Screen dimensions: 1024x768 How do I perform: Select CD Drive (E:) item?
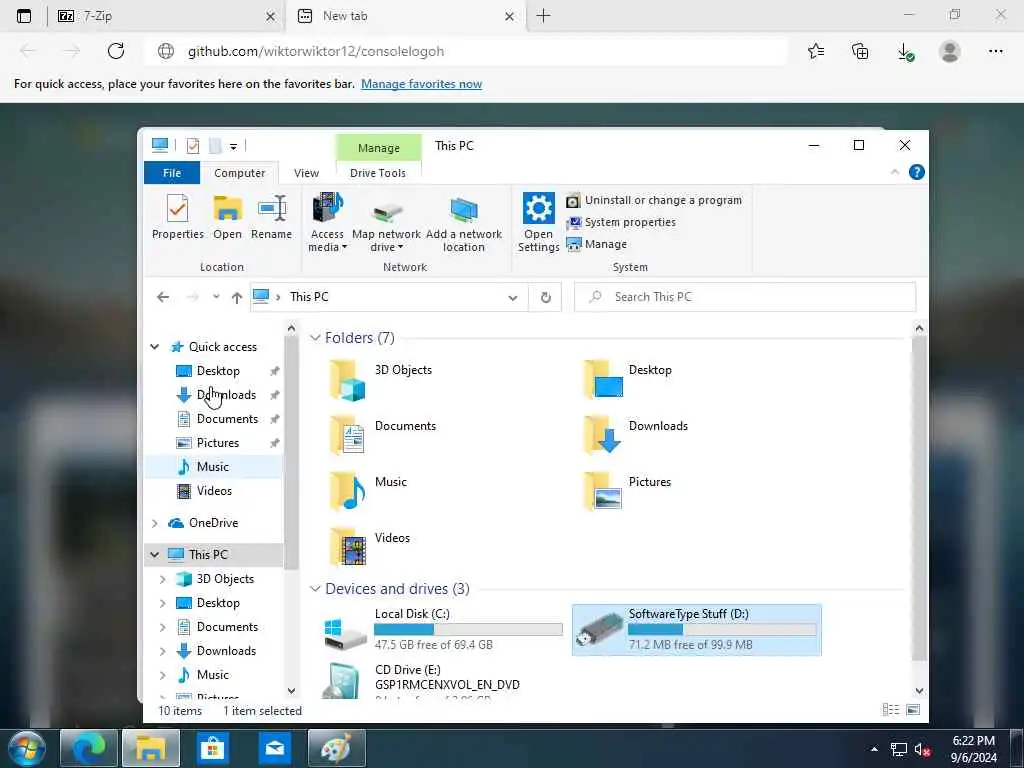pyautogui.click(x=443, y=680)
